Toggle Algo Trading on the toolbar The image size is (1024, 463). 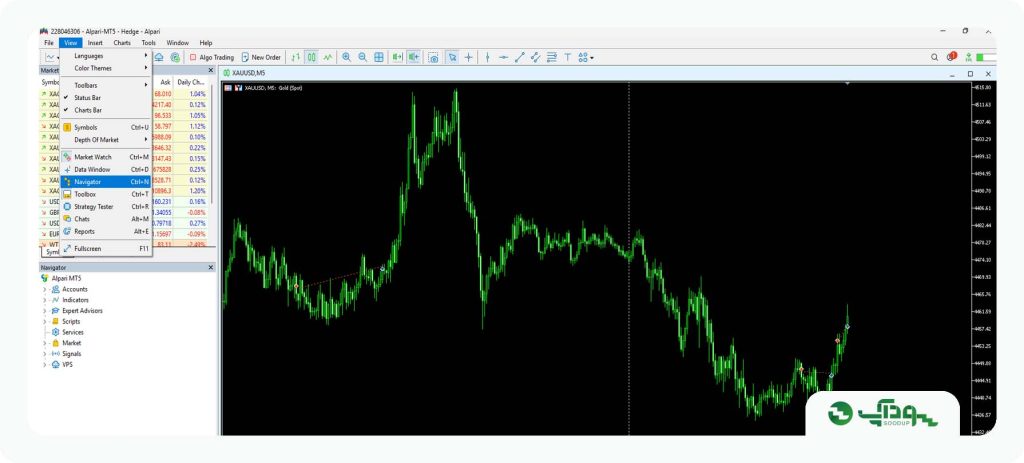click(x=212, y=57)
